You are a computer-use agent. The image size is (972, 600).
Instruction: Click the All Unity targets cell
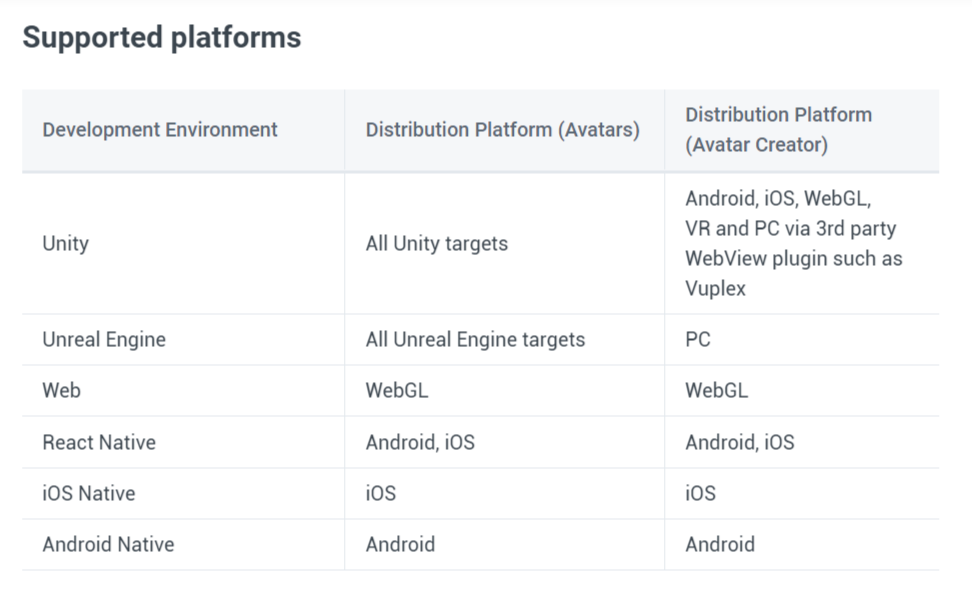(x=436, y=244)
